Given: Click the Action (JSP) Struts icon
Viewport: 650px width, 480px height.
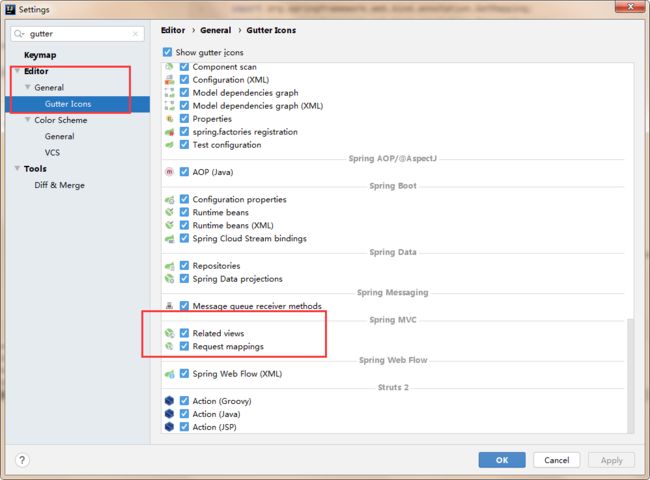Looking at the screenshot, I should [x=169, y=427].
